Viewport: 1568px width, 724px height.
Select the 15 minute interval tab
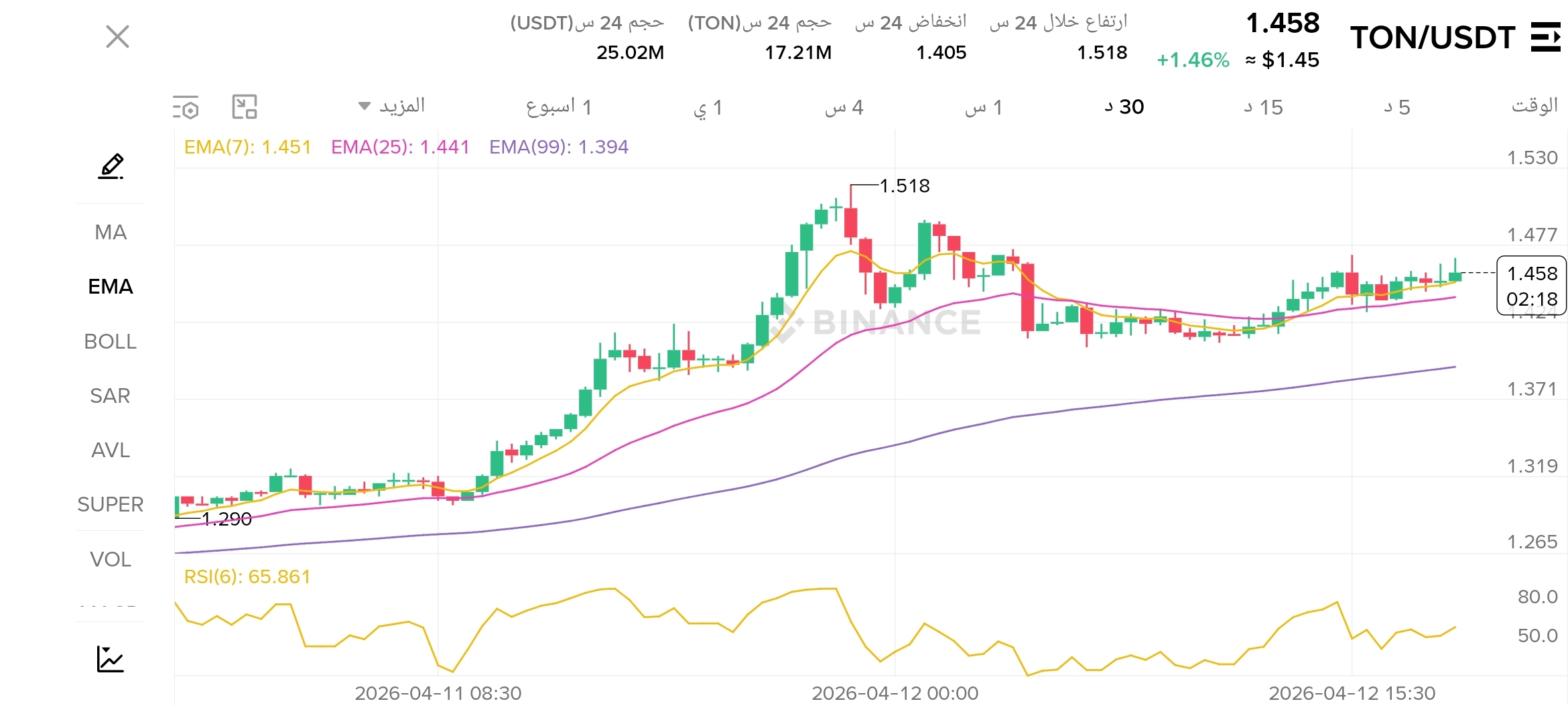pyautogui.click(x=1263, y=107)
